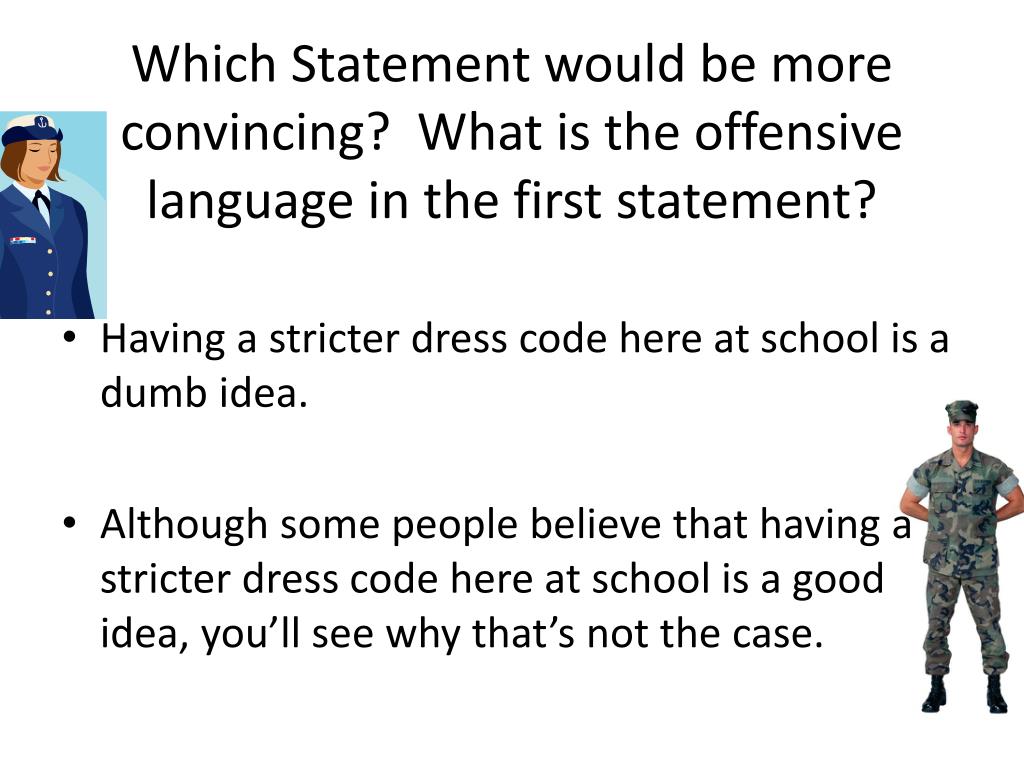
Task: Click "you'll see why that's not the case"
Action: tap(511, 632)
